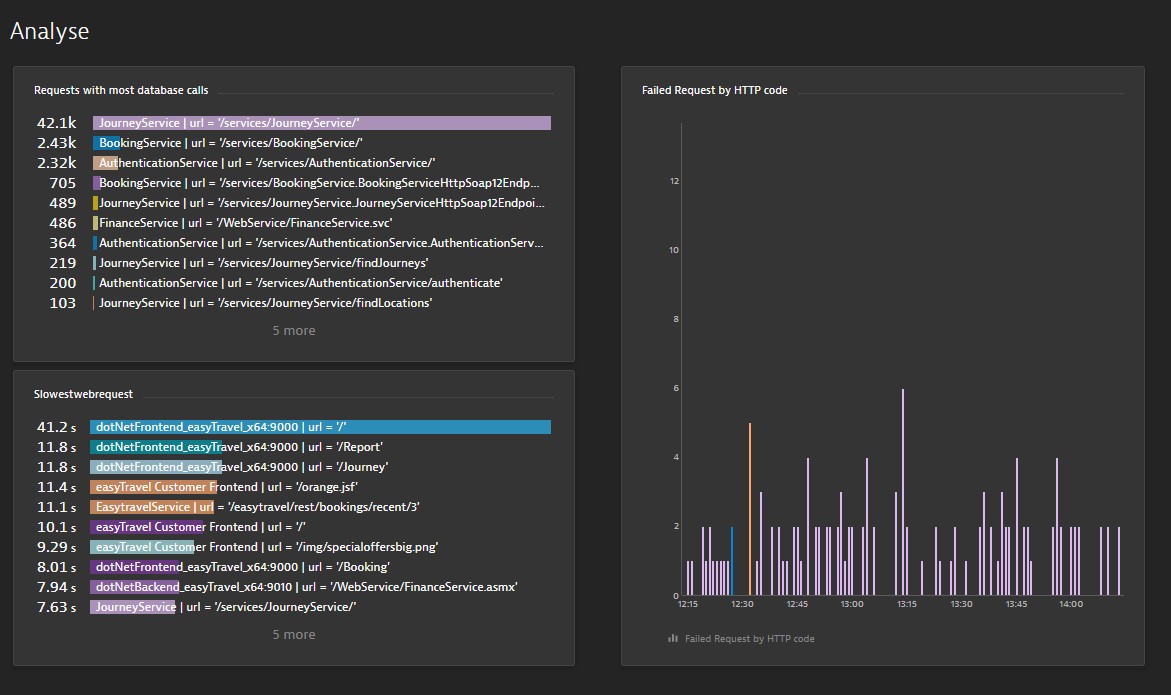Click the 14:00 time axis label
Image resolution: width=1171 pixels, height=695 pixels.
[1071, 604]
